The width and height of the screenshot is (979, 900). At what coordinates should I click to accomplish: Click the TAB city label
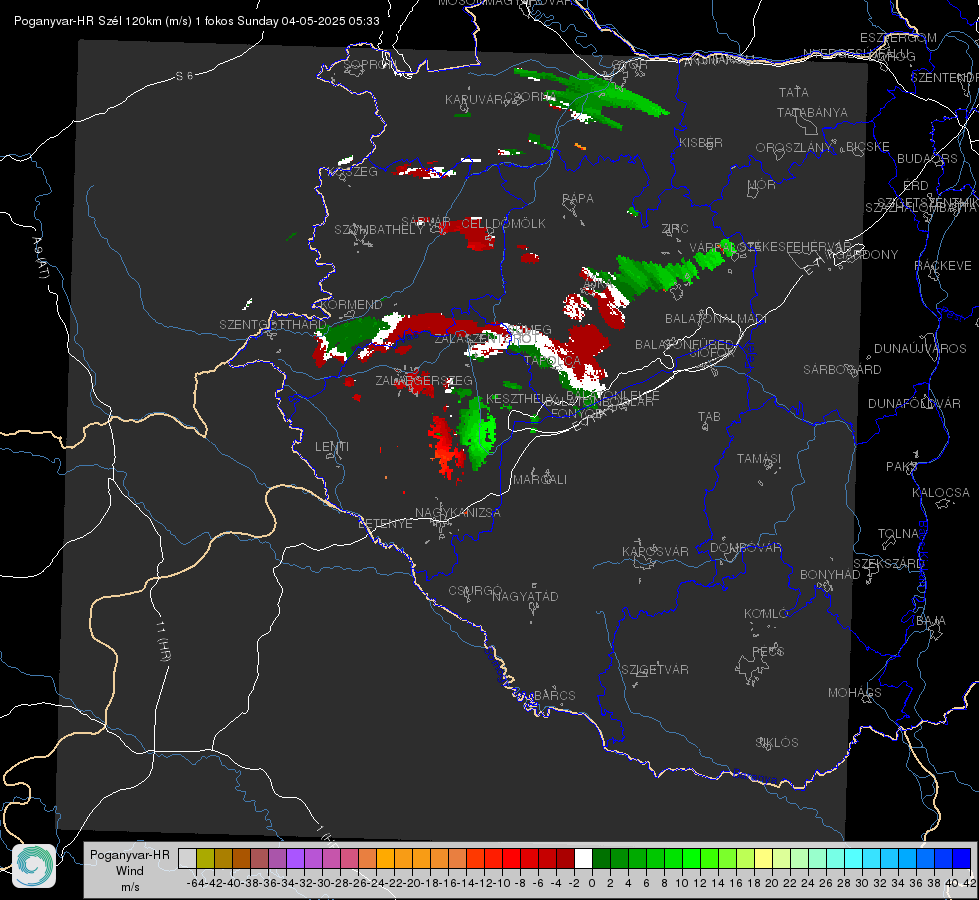pos(709,416)
